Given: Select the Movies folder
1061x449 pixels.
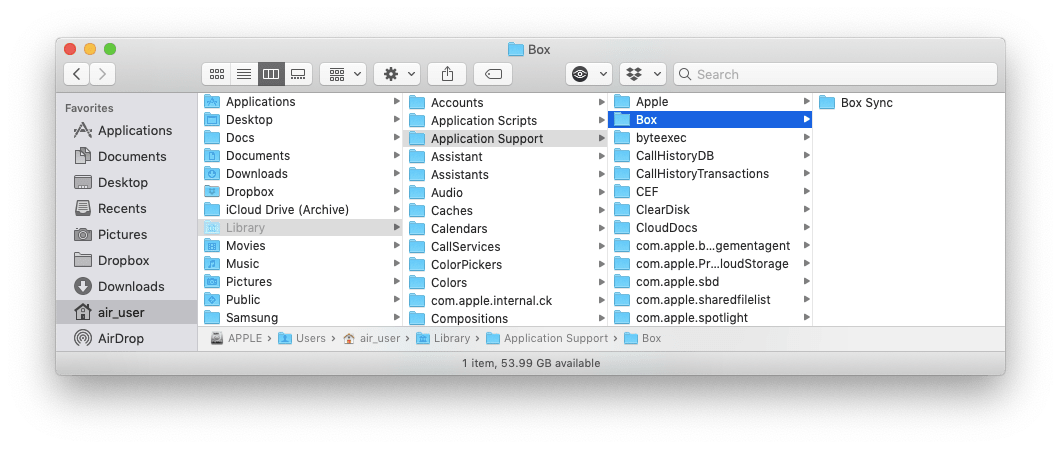Looking at the screenshot, I should (300, 245).
